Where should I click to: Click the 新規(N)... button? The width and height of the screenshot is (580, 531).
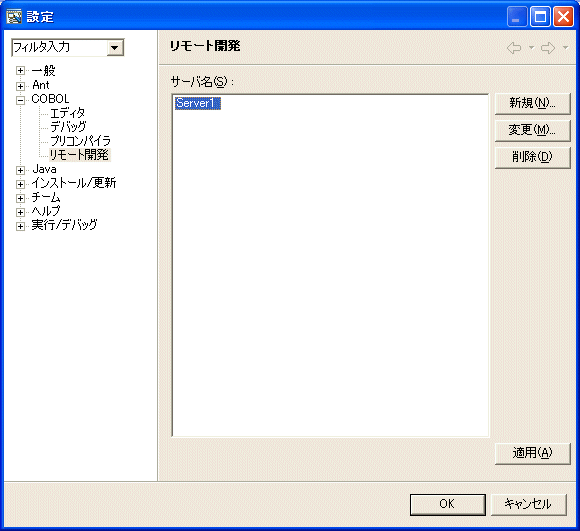(x=532, y=104)
